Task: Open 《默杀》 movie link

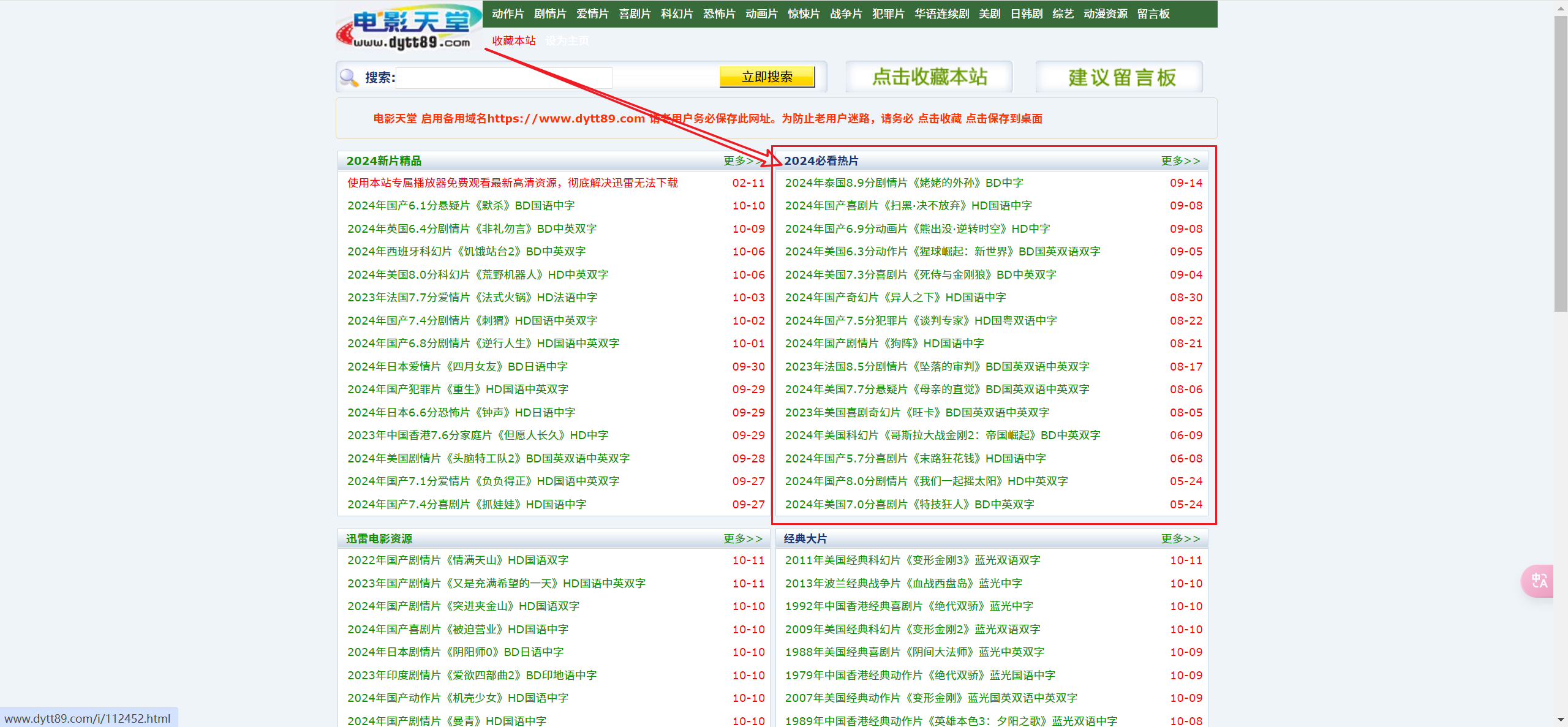Action: (461, 206)
